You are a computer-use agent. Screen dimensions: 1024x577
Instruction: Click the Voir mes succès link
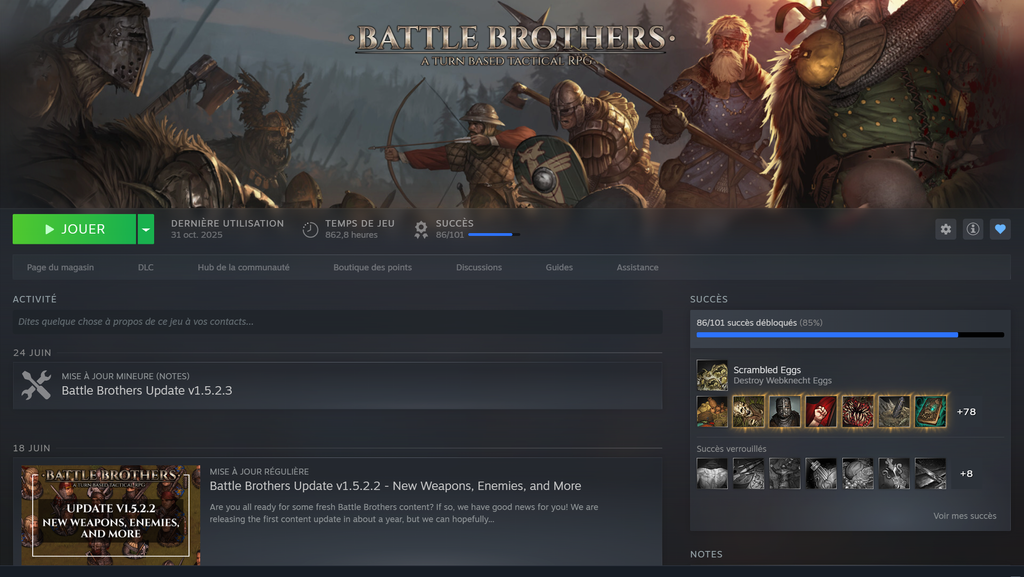coord(965,516)
